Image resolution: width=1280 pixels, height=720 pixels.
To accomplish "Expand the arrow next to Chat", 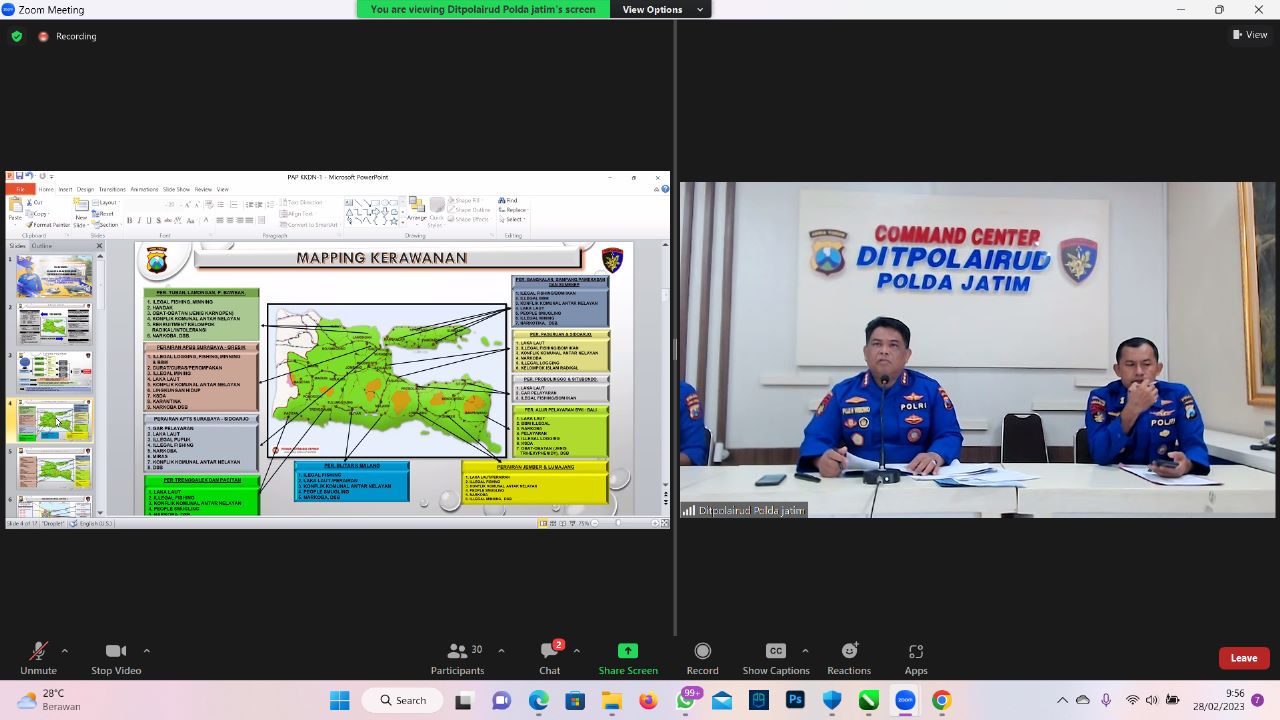I will (577, 651).
